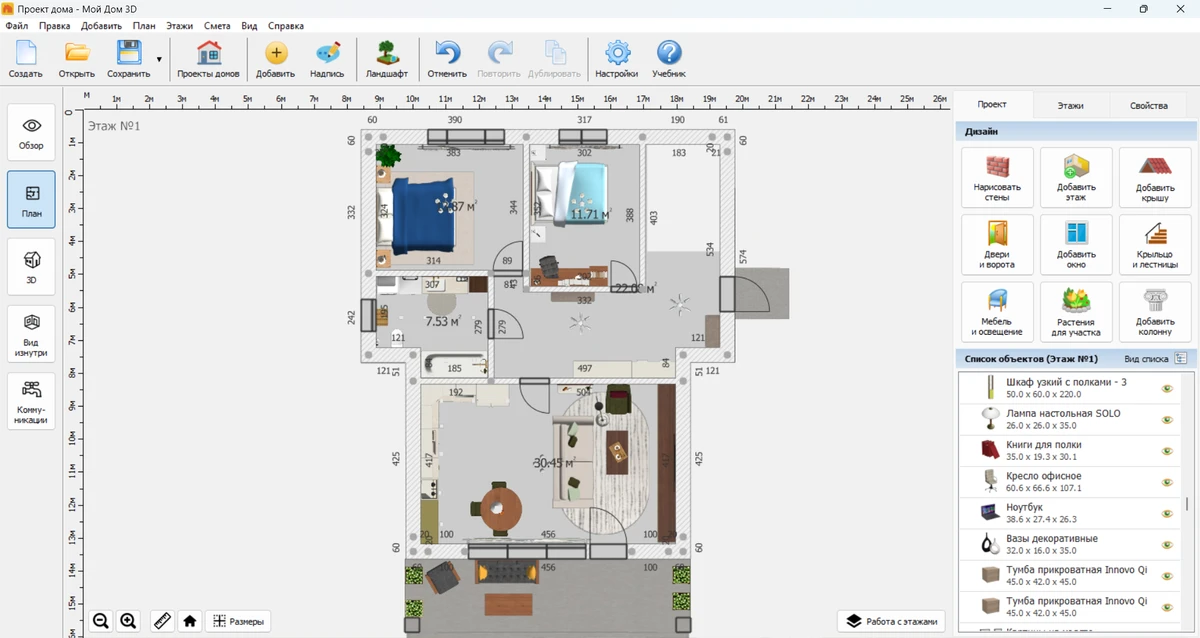Expand the Сохранить dropdown arrow
The width and height of the screenshot is (1200, 638).
click(159, 60)
